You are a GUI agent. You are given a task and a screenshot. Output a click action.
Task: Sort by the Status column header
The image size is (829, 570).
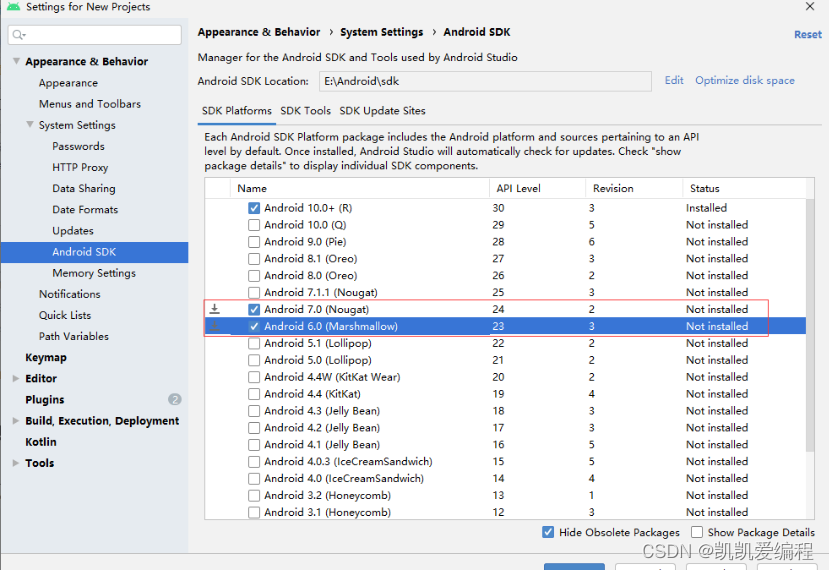click(x=744, y=189)
